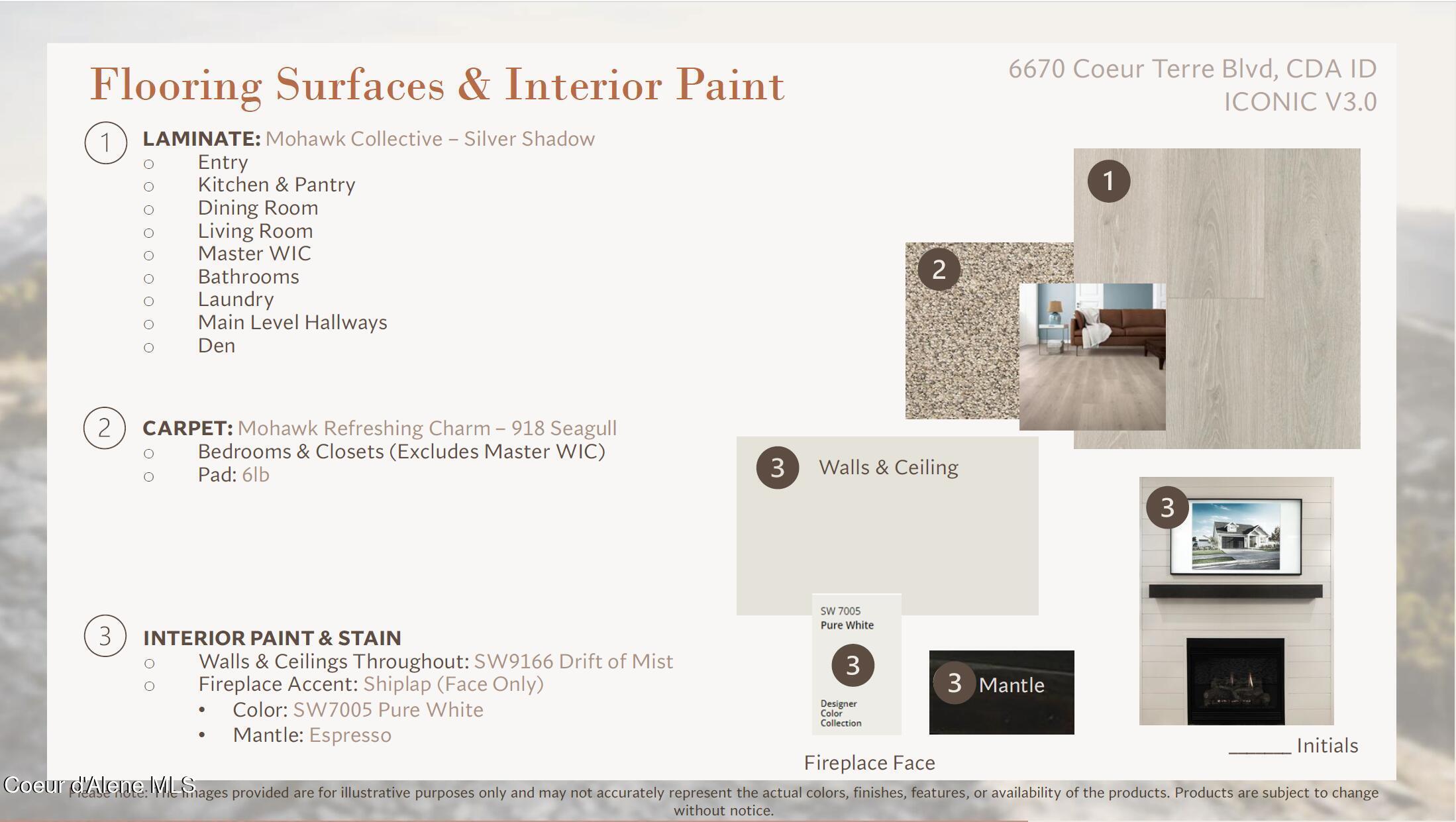Screen dimensions: 1456x822
Task: Click the Laundry list item
Action: click(236, 299)
